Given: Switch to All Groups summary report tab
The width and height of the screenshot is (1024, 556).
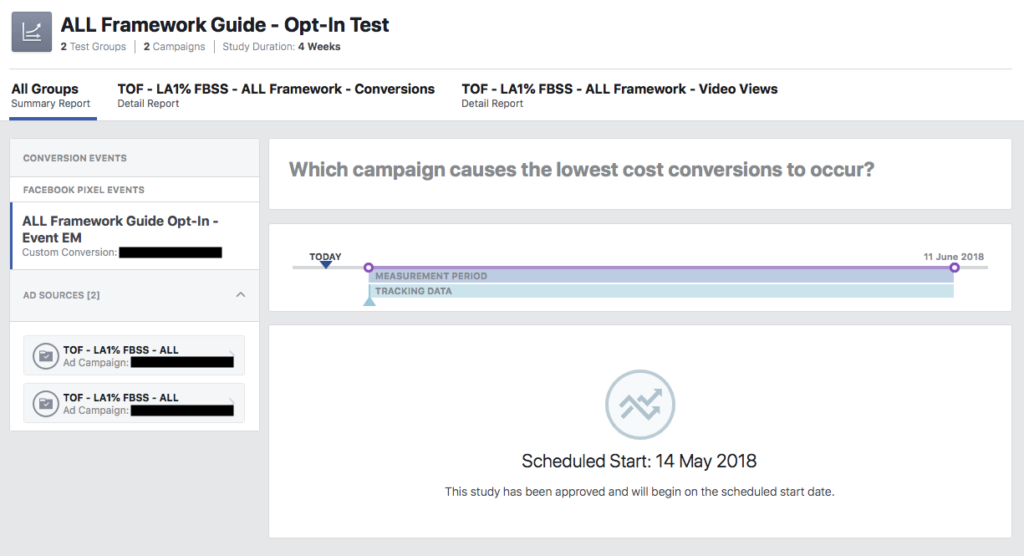Looking at the screenshot, I should coord(51,95).
